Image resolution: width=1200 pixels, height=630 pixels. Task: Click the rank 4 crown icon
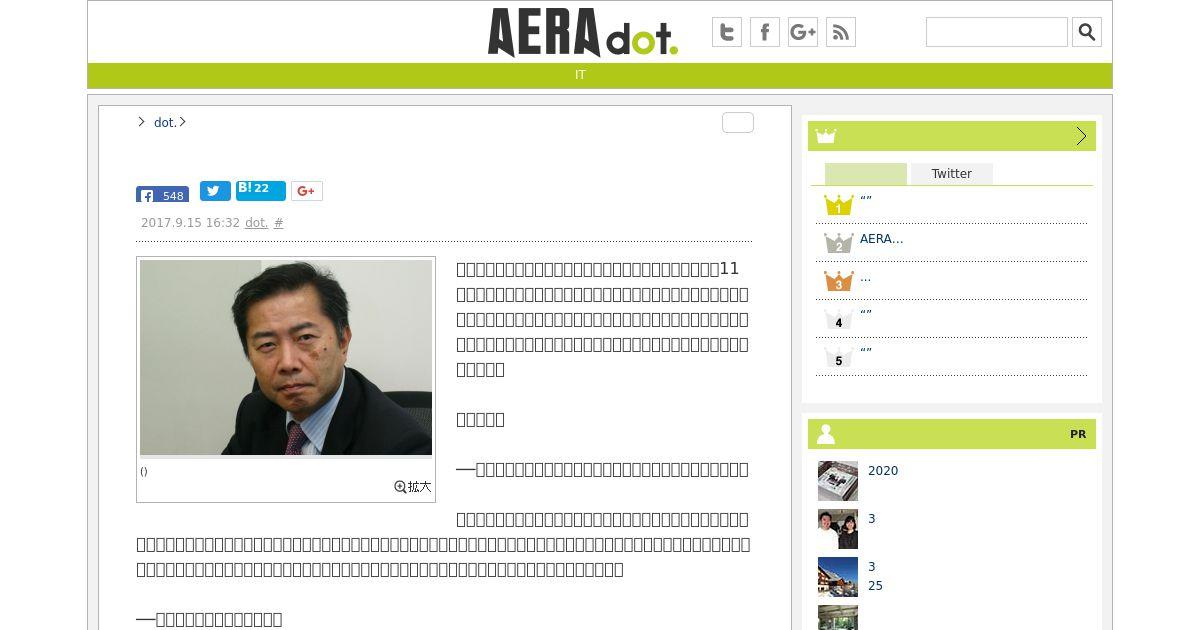pyautogui.click(x=838, y=319)
